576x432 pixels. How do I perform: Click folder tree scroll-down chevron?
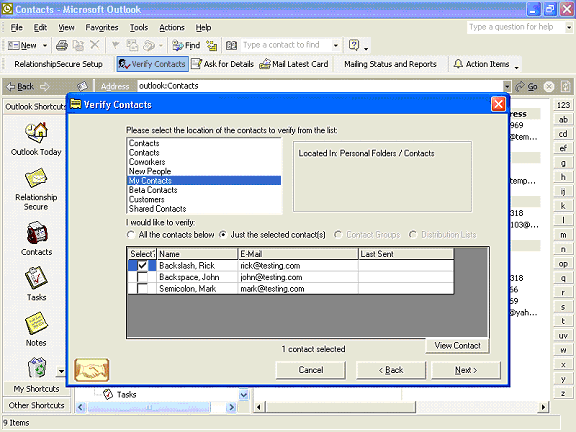coord(244,395)
